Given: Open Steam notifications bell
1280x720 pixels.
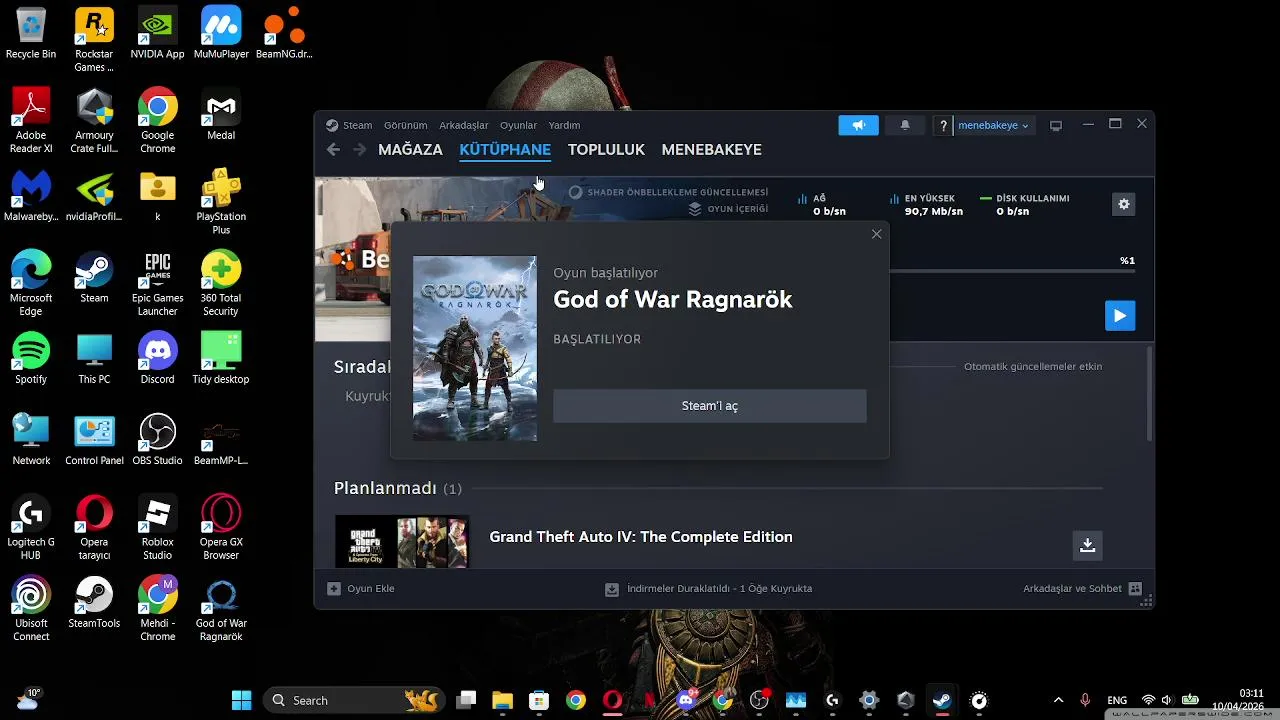Looking at the screenshot, I should [905, 125].
